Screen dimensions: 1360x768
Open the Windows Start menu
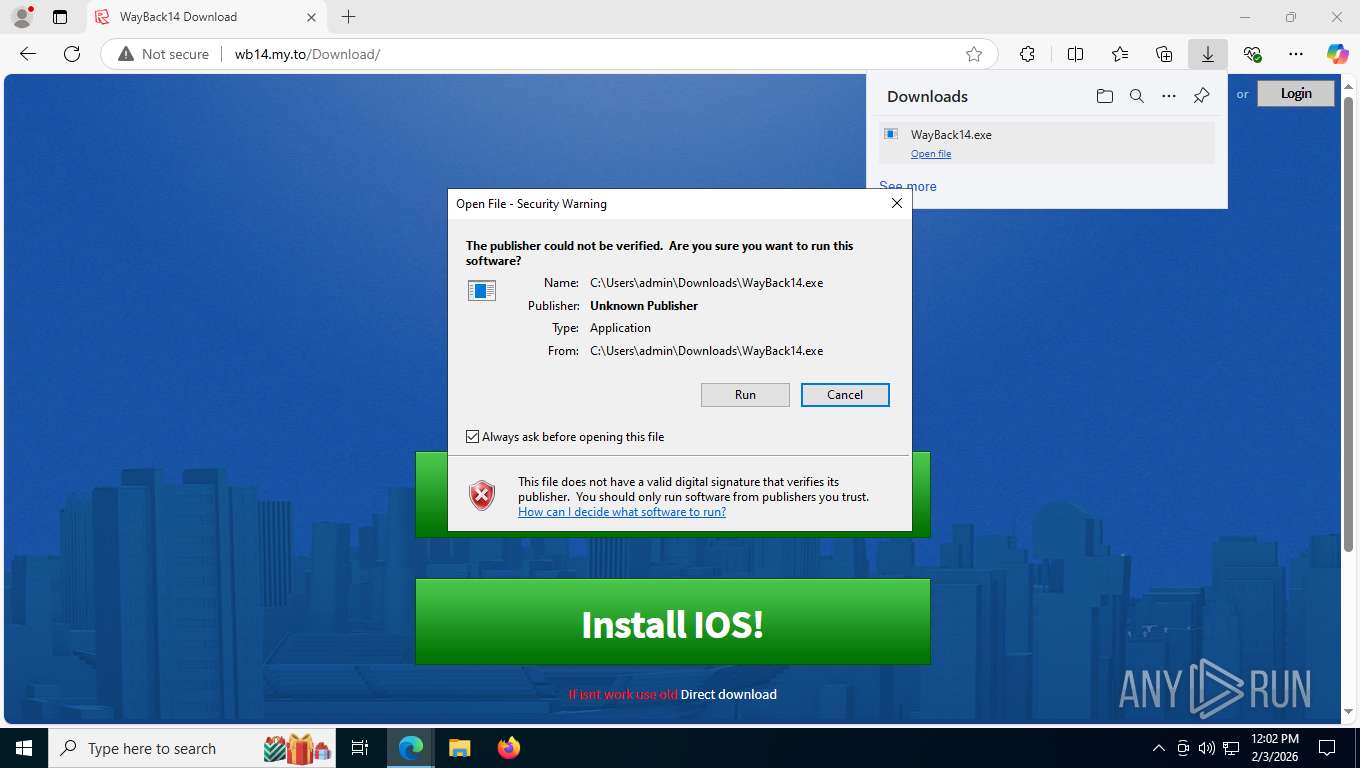(x=24, y=748)
